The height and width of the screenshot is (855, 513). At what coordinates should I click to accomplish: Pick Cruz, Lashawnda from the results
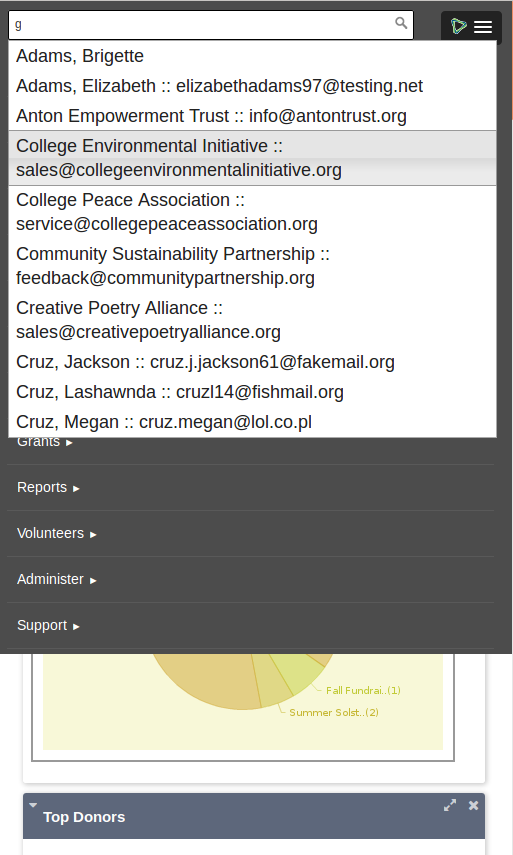[252, 392]
